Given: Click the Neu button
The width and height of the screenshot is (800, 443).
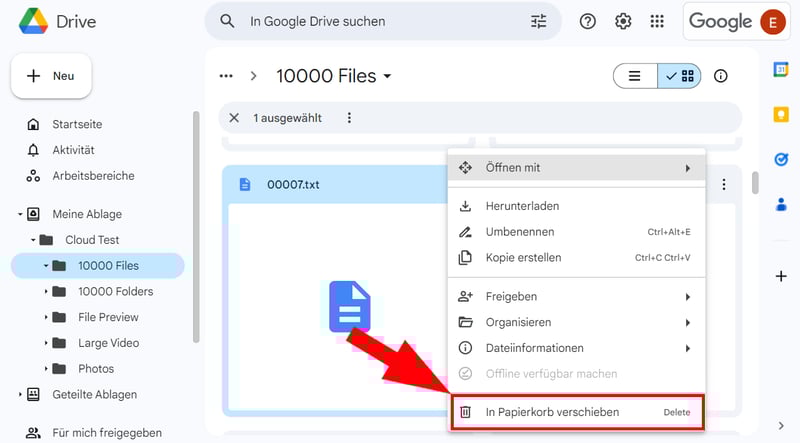Looking at the screenshot, I should point(51,76).
